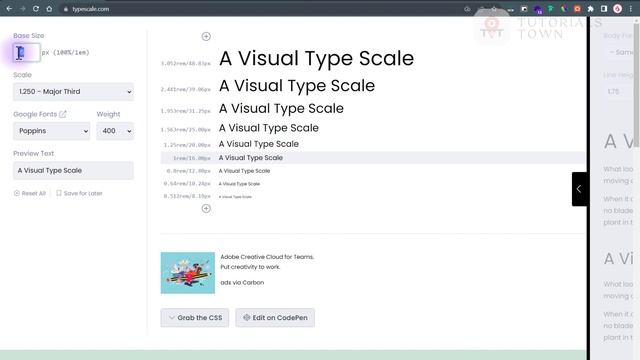Open the Extensions puzzle icon
640x360 pixels.
[x=590, y=9]
